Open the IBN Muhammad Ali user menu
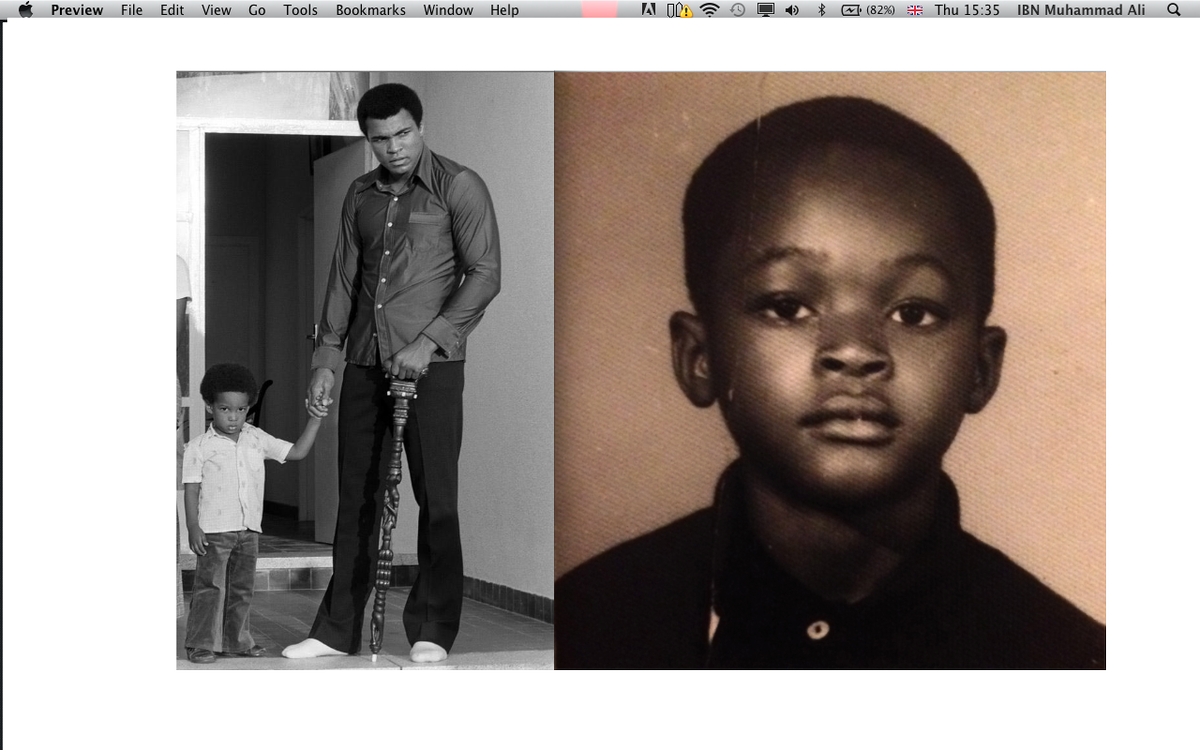The image size is (1200, 750). [x=1083, y=10]
